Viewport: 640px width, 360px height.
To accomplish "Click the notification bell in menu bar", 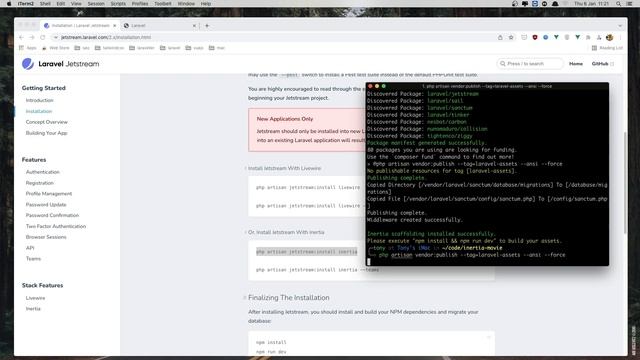I will tap(555, 4).
